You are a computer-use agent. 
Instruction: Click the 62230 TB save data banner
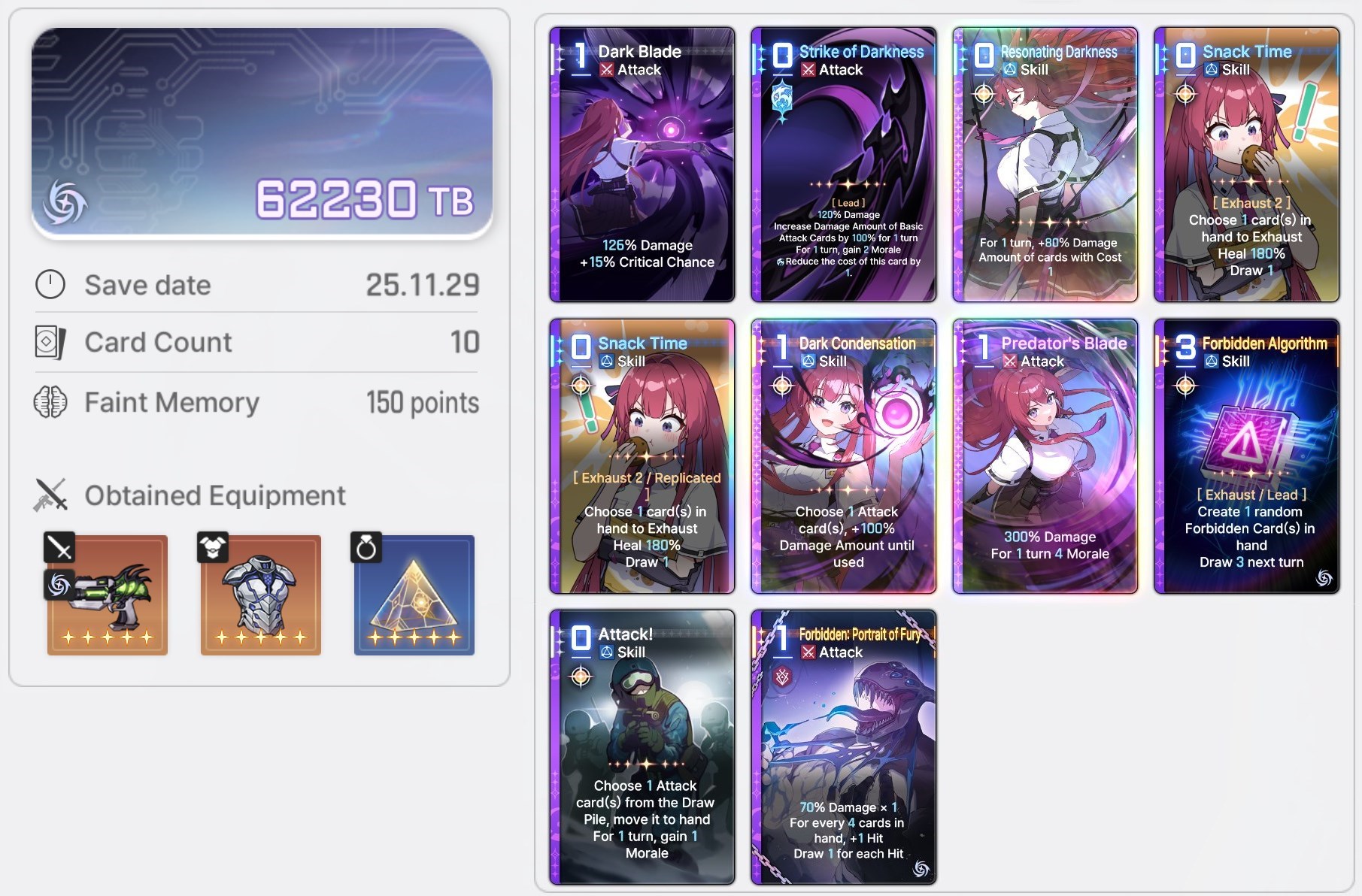coord(262,133)
